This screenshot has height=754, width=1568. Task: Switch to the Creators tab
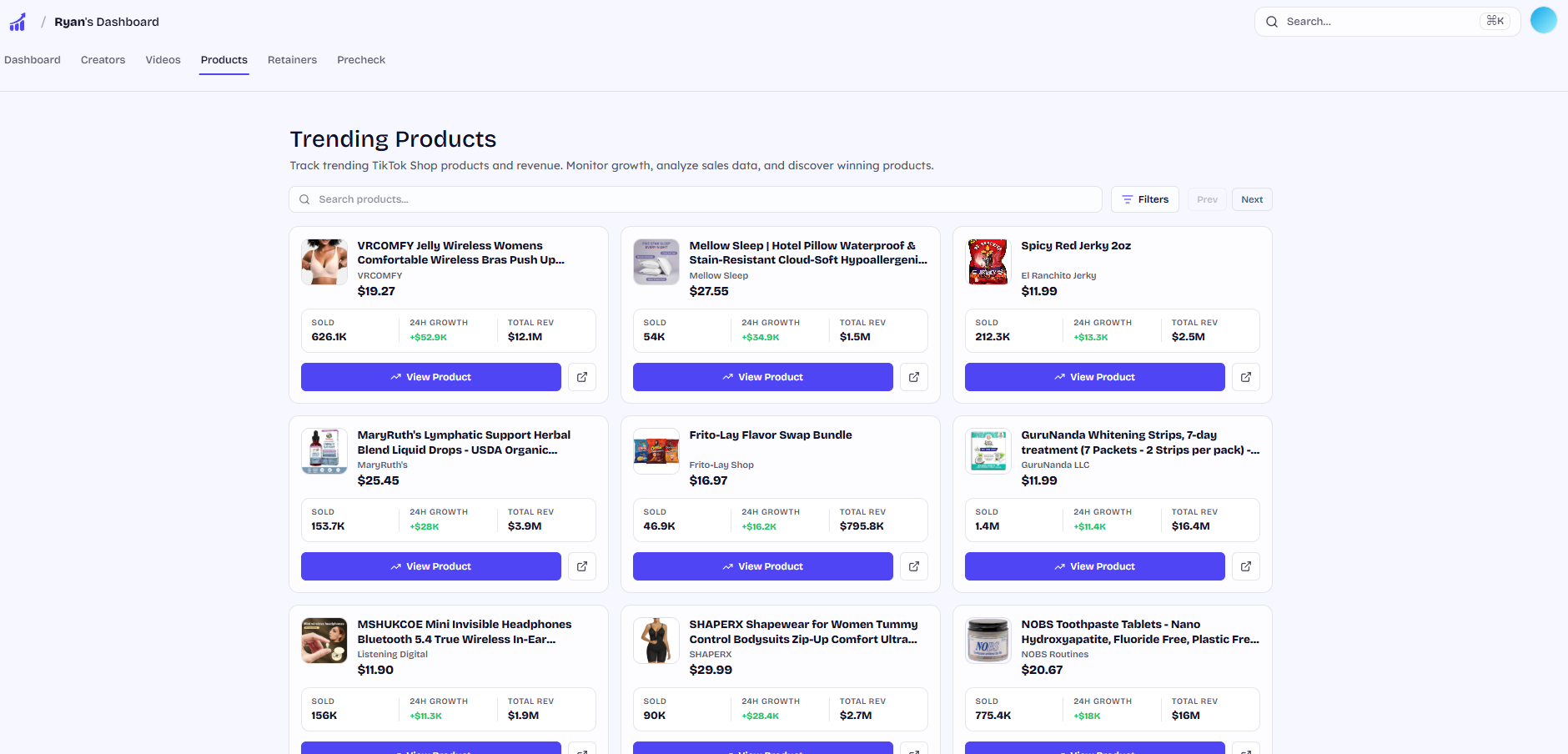[103, 60]
